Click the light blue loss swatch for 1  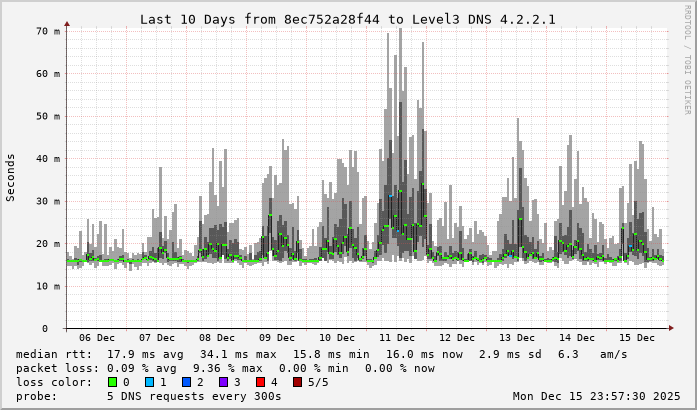(149, 382)
